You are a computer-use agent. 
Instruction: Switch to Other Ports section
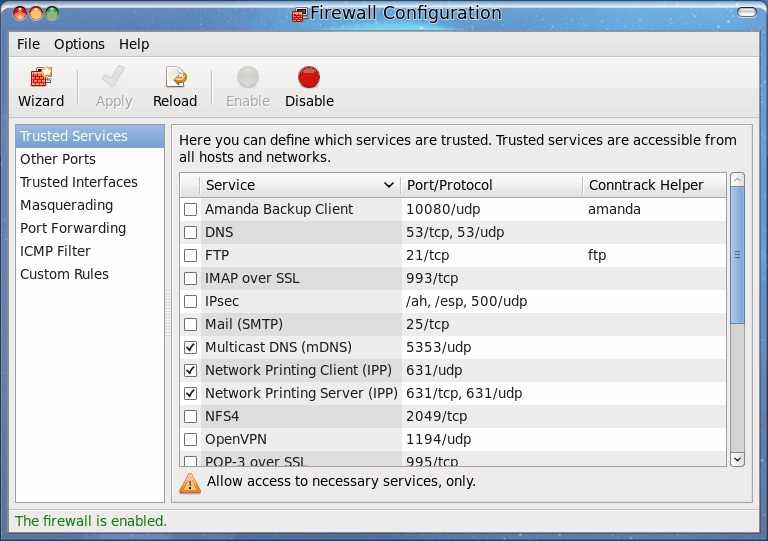(x=90, y=159)
